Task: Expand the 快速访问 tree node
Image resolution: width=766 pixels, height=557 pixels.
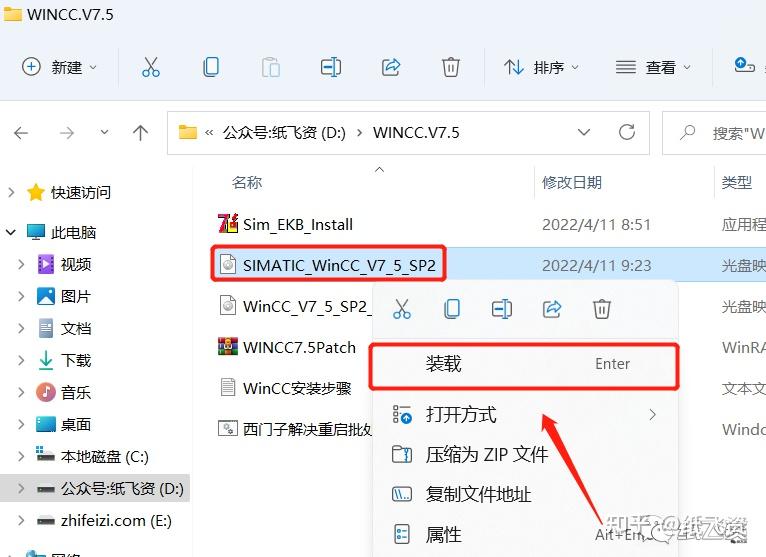Action: click(x=11, y=193)
